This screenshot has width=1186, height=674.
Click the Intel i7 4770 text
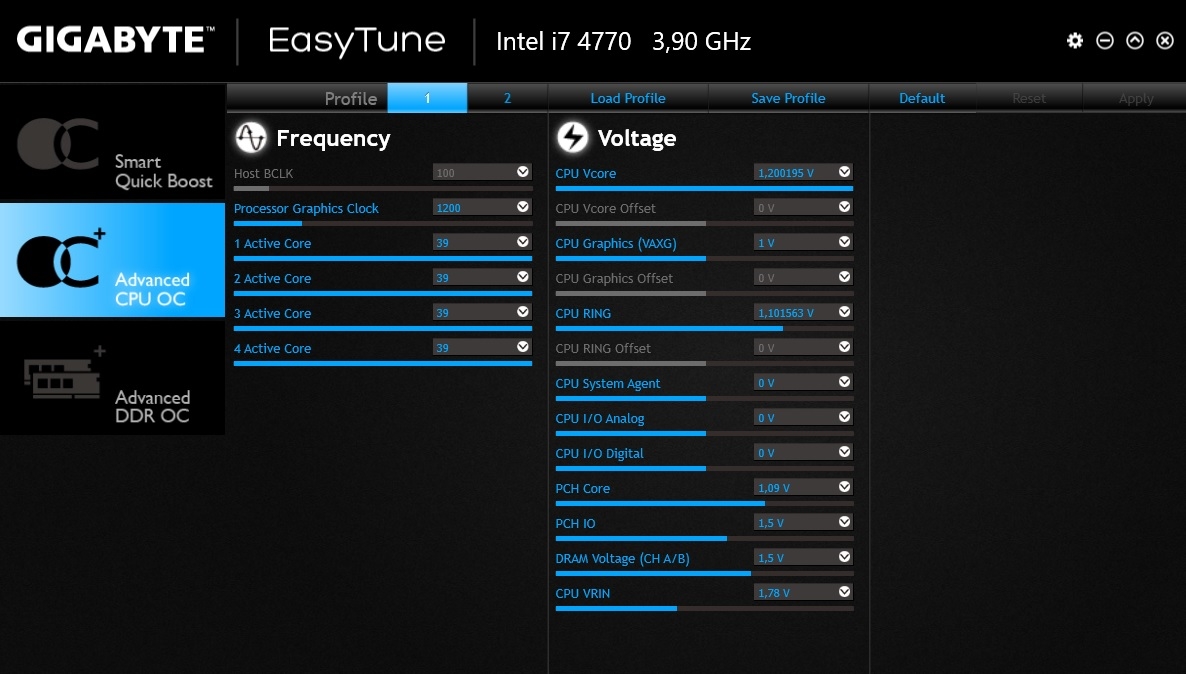(564, 41)
